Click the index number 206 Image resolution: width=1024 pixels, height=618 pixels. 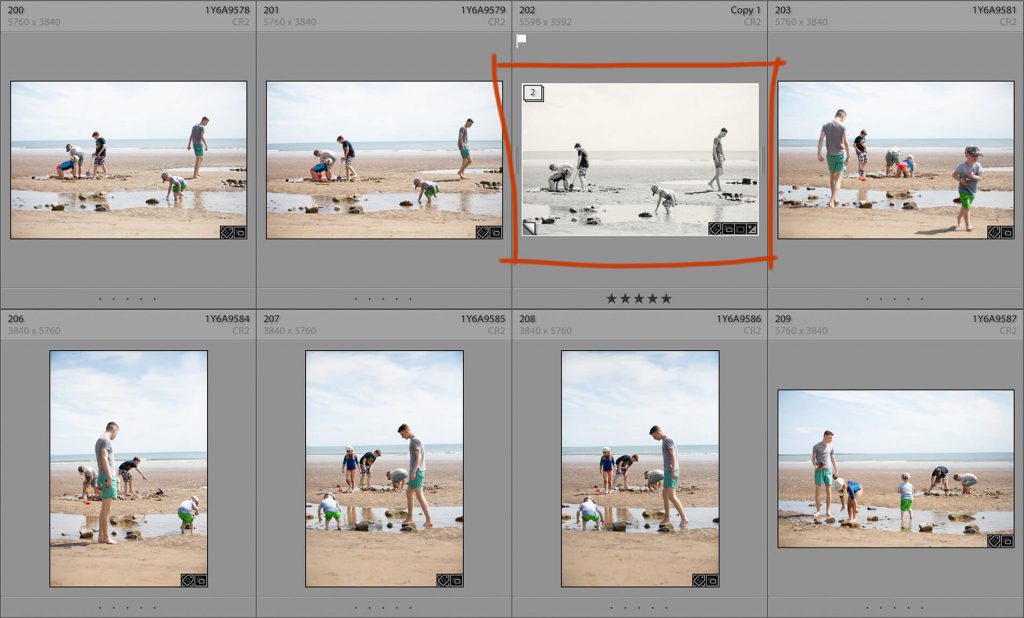point(16,319)
